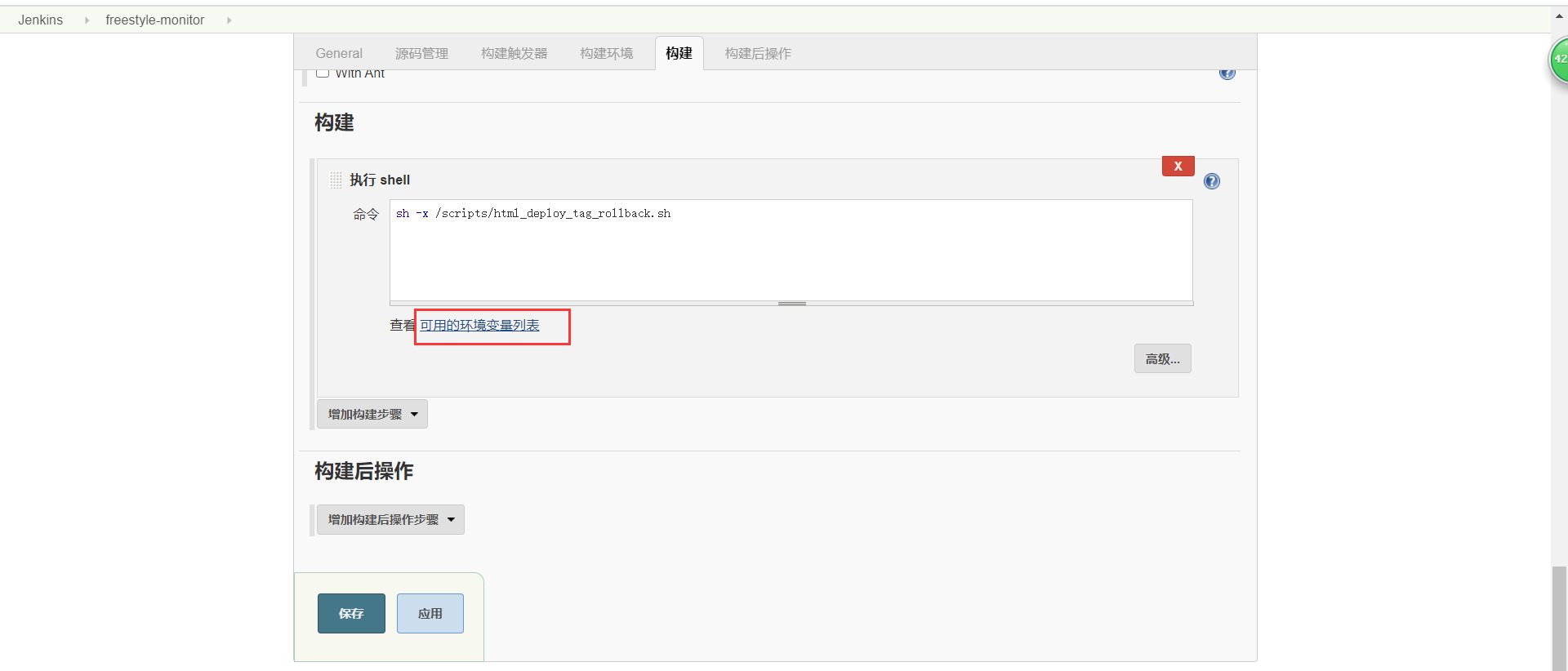This screenshot has height=671, width=1568.
Task: Select the 构建 tab
Action: (x=679, y=53)
